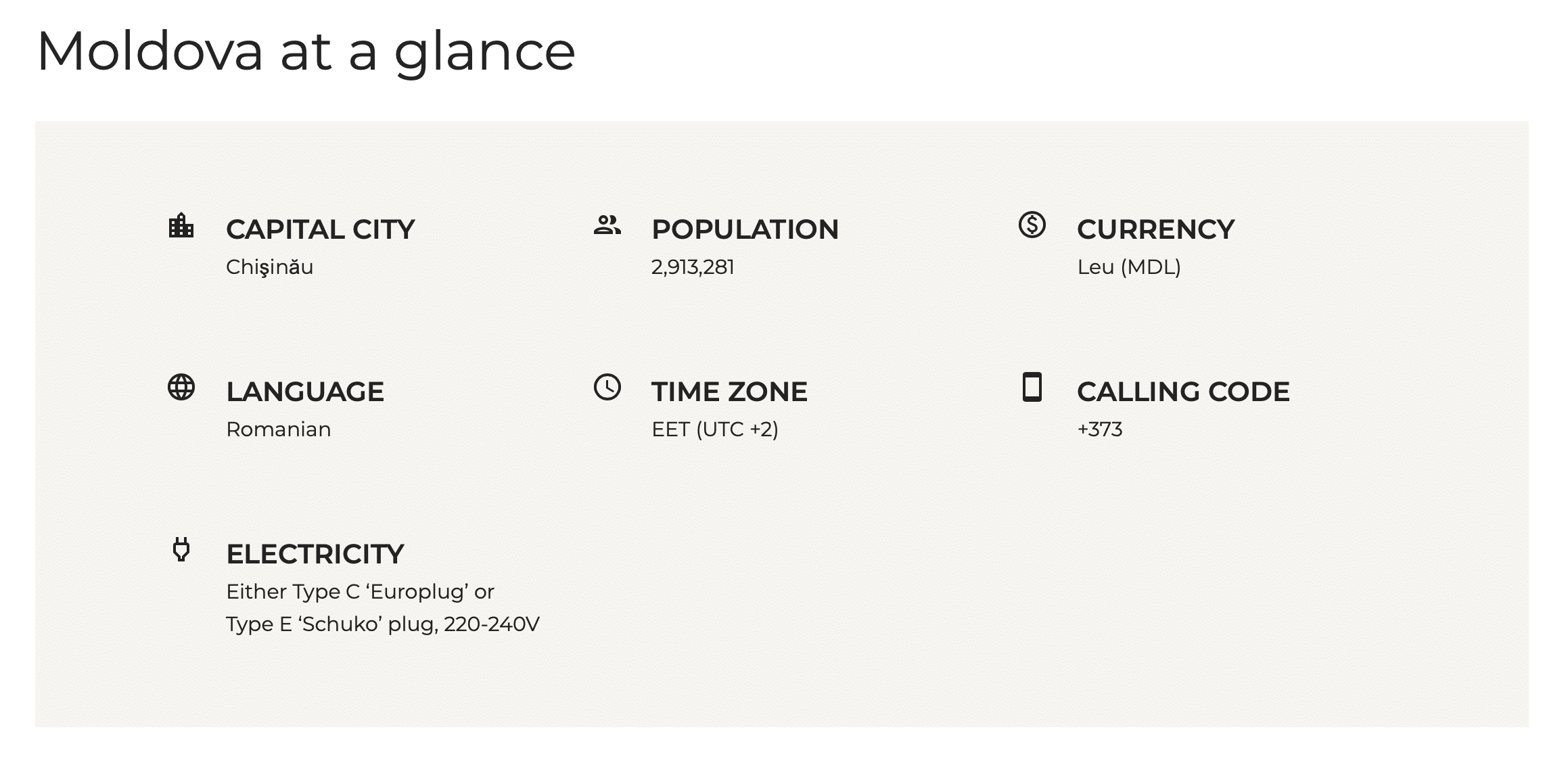Click the Leu (MDL) currency text
This screenshot has height=763, width=1568.
tap(1129, 267)
